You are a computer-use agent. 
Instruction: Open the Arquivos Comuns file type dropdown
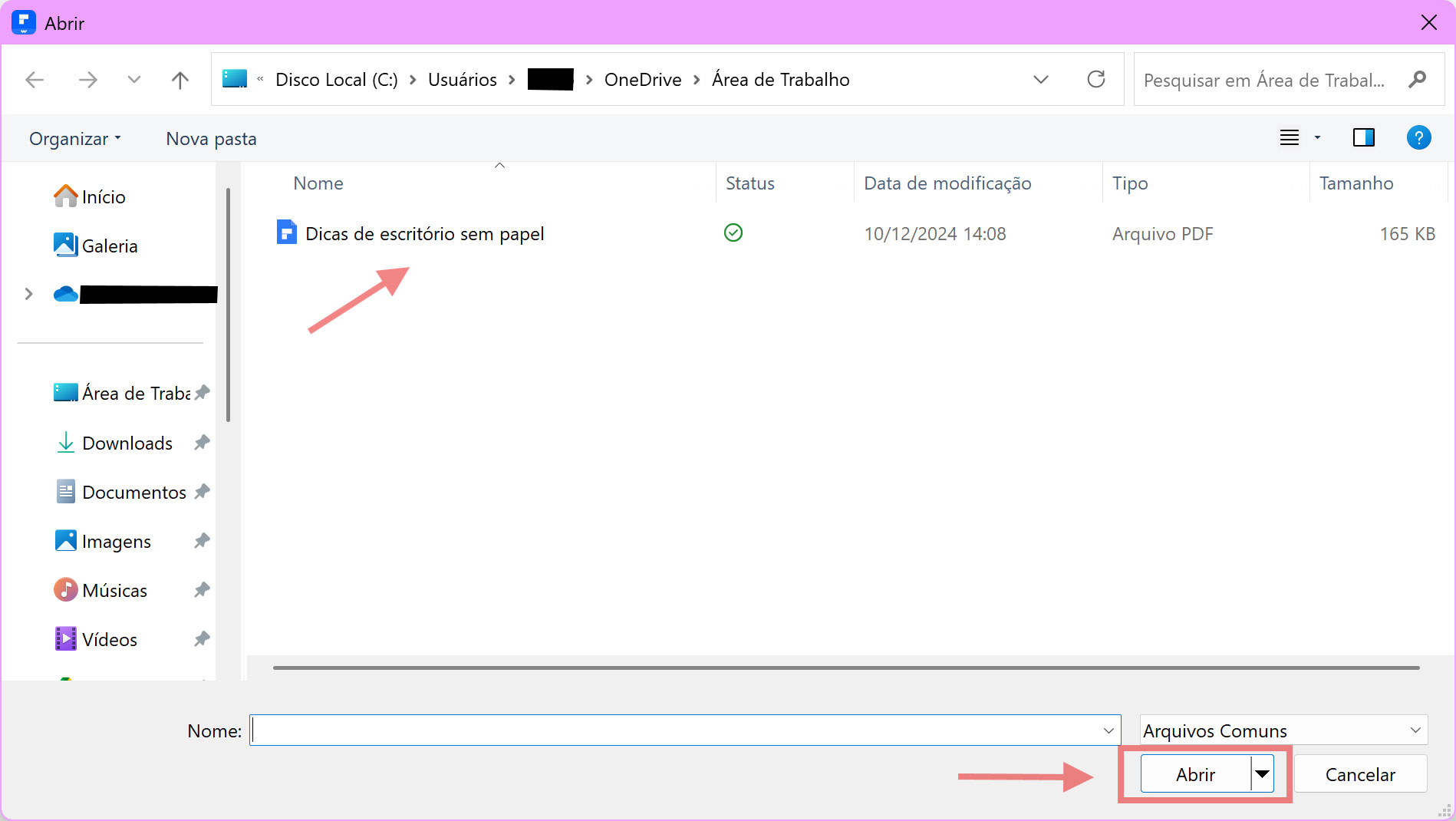tap(1283, 730)
